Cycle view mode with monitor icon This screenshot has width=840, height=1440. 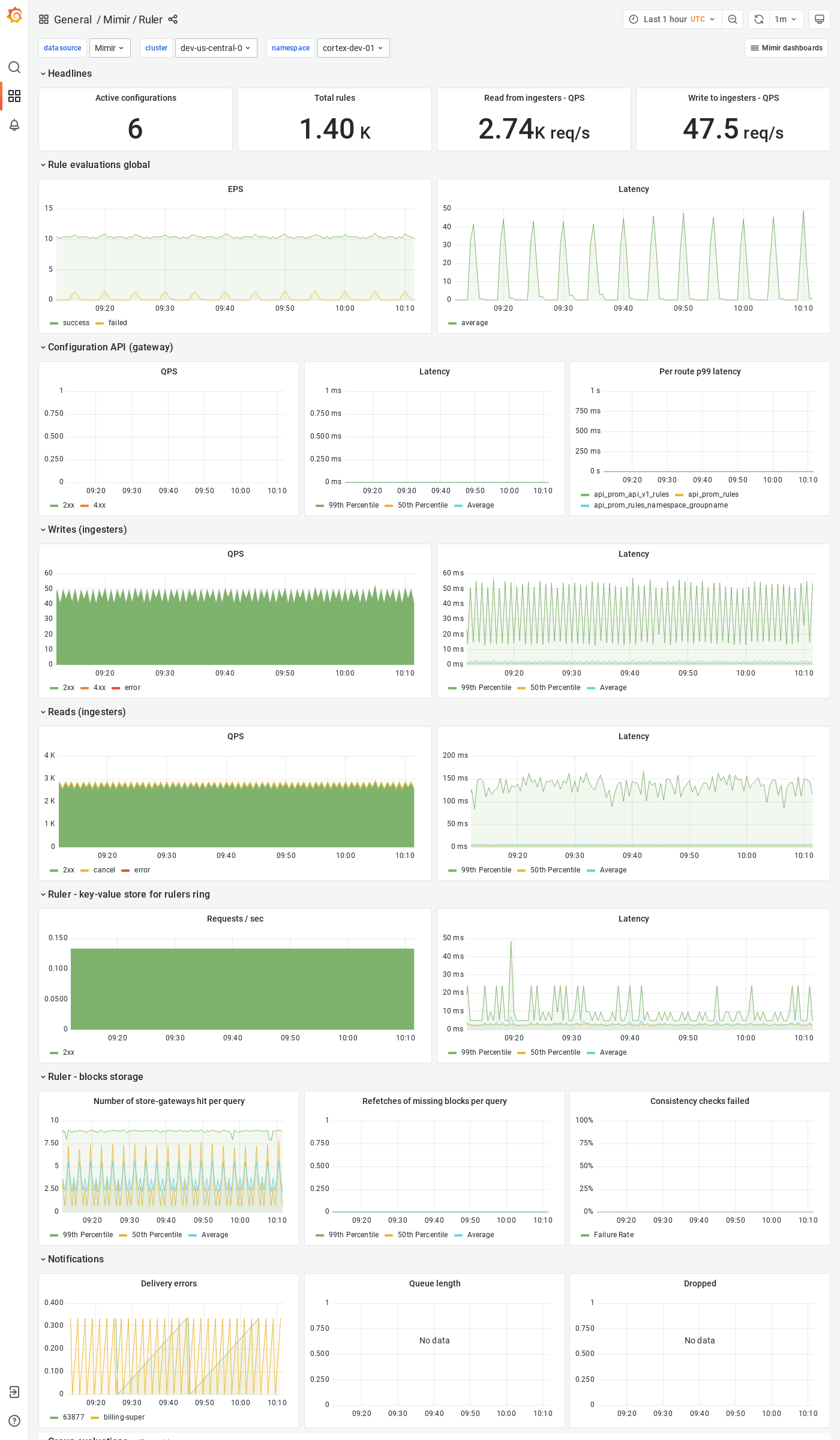pyautogui.click(x=819, y=19)
